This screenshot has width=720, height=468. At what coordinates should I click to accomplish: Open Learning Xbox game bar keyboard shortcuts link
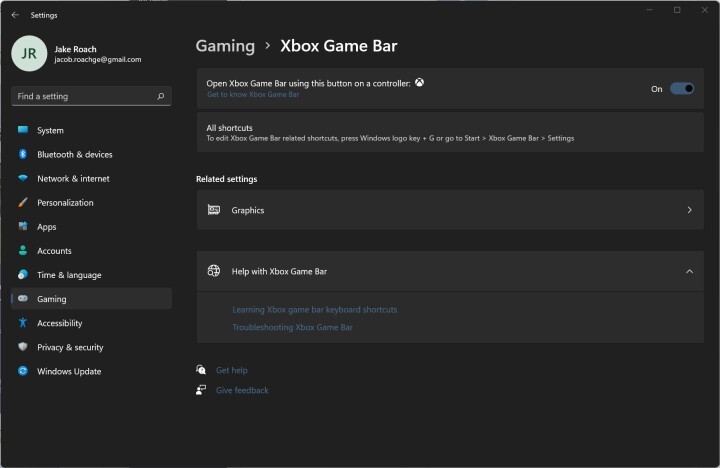click(x=315, y=310)
